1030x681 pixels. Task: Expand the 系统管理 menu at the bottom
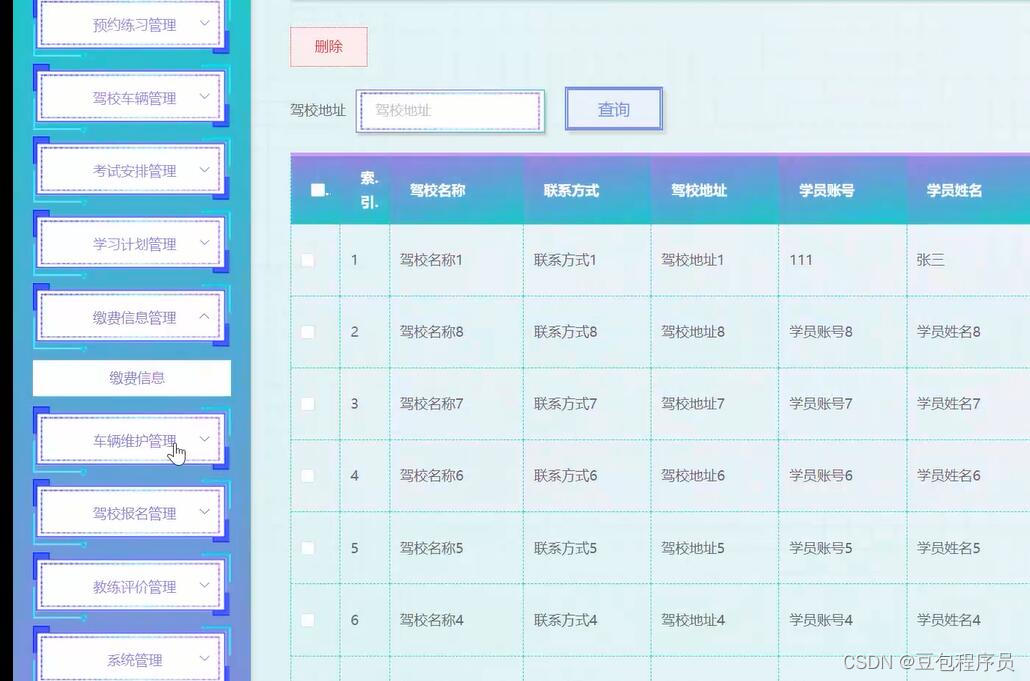[129, 658]
